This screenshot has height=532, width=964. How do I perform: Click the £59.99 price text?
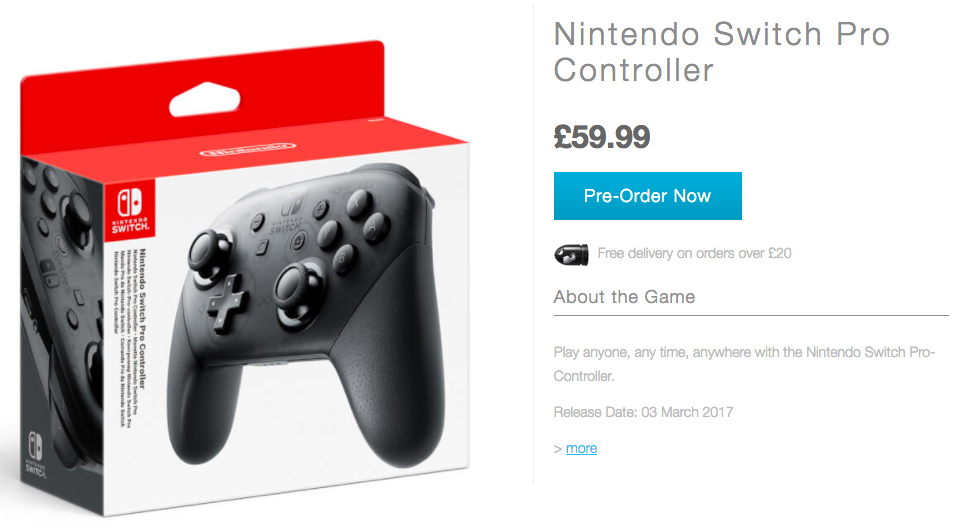(x=601, y=137)
